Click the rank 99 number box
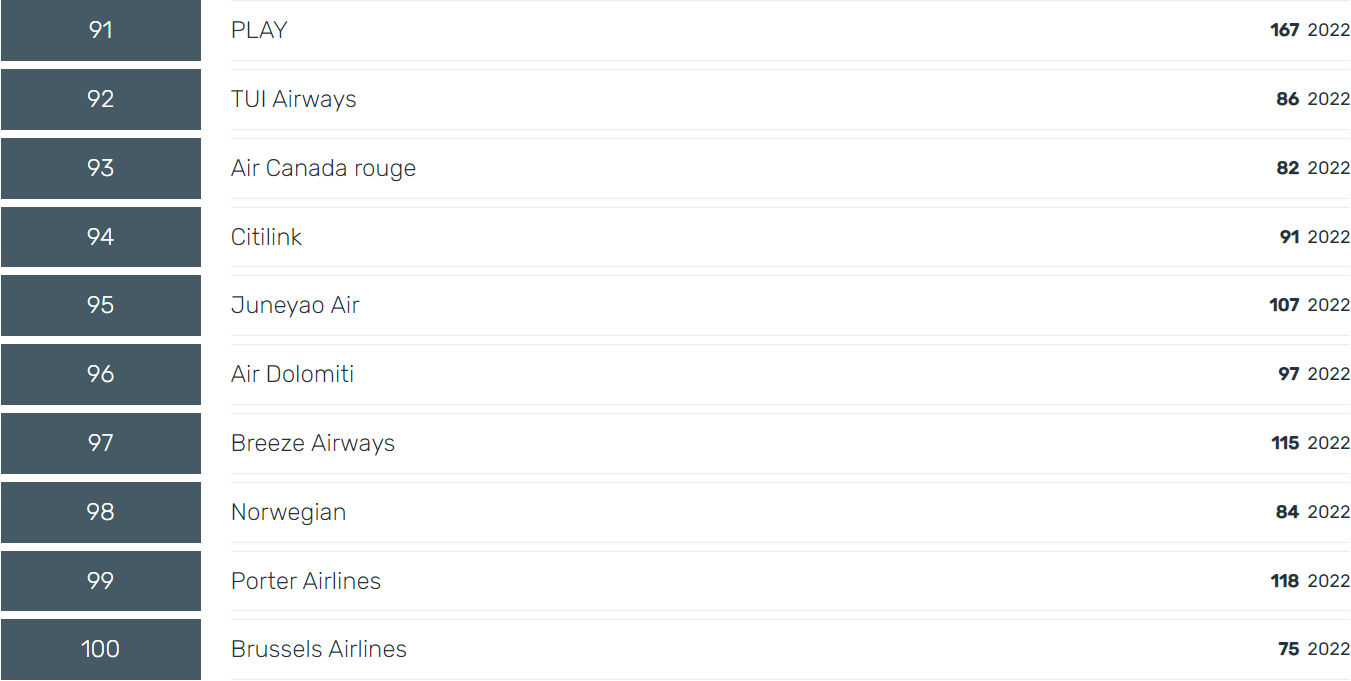Viewport: 1351px width, 681px height. (101, 581)
